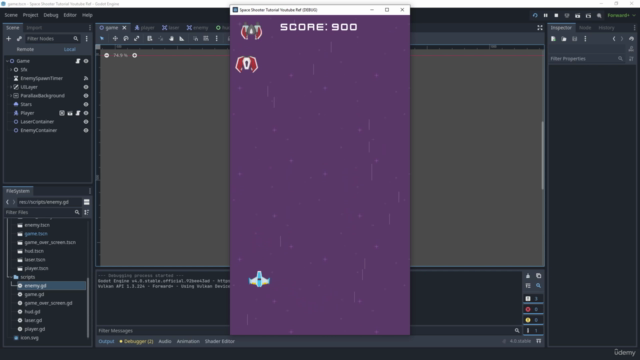Hide the ParallaxBackground node
640x360 pixels.
pyautogui.click(x=86, y=96)
